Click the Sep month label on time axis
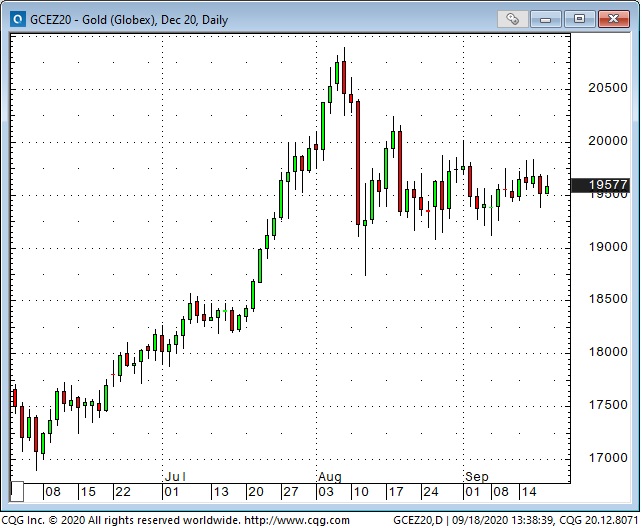The height and width of the screenshot is (528, 642). click(x=477, y=477)
